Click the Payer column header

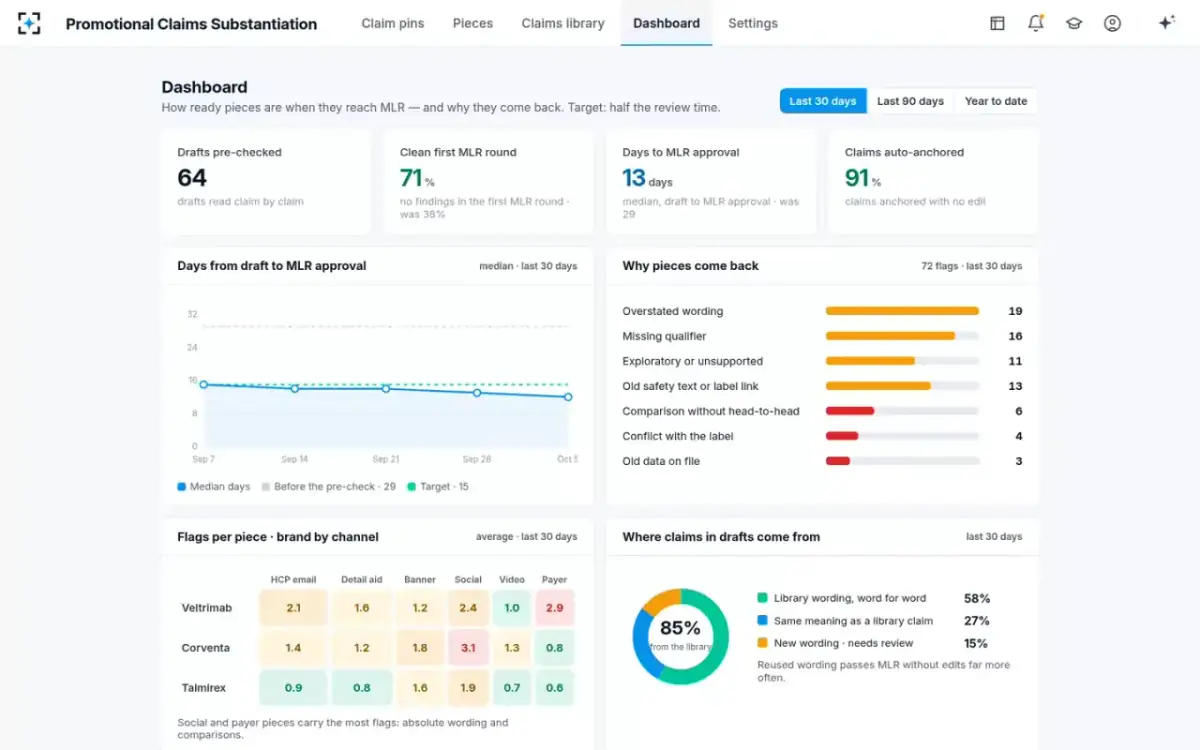555,579
